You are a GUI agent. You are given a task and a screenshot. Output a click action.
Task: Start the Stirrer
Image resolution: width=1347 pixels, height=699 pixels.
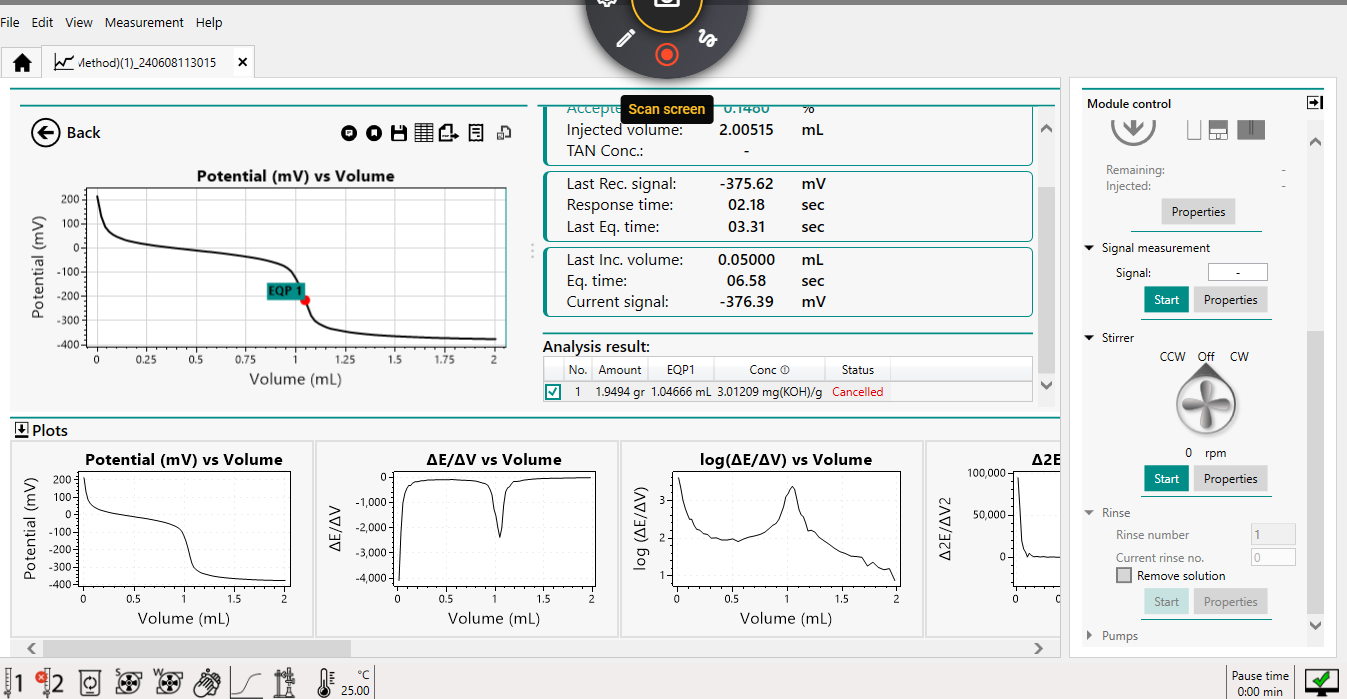point(1166,479)
